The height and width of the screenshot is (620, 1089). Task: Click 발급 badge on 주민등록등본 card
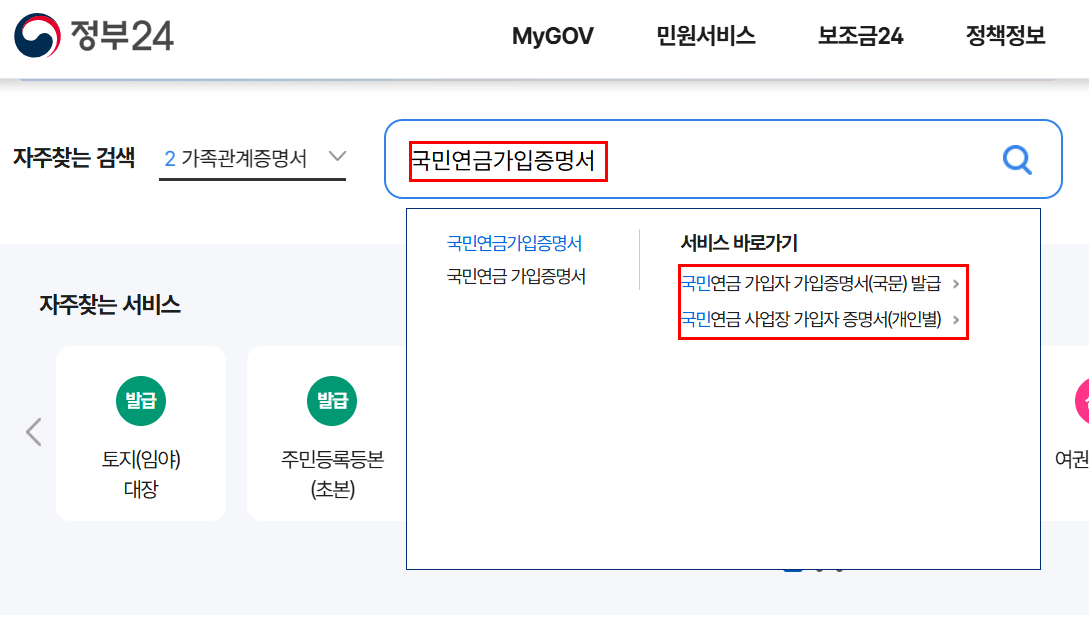(x=332, y=401)
